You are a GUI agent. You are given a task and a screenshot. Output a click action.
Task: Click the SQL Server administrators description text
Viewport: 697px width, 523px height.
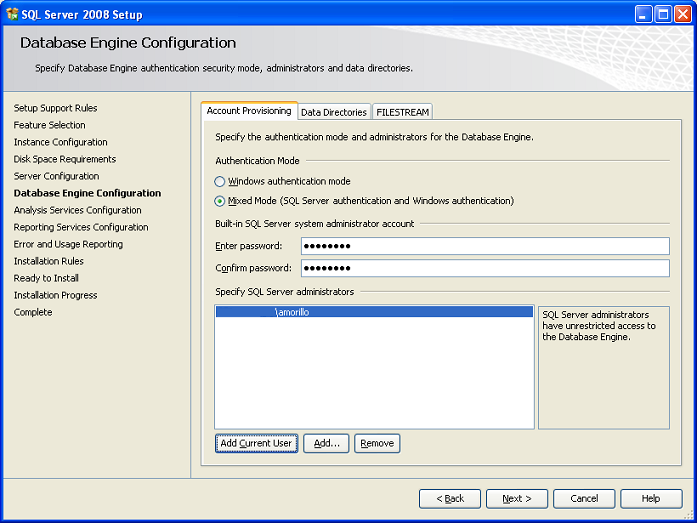[598, 326]
